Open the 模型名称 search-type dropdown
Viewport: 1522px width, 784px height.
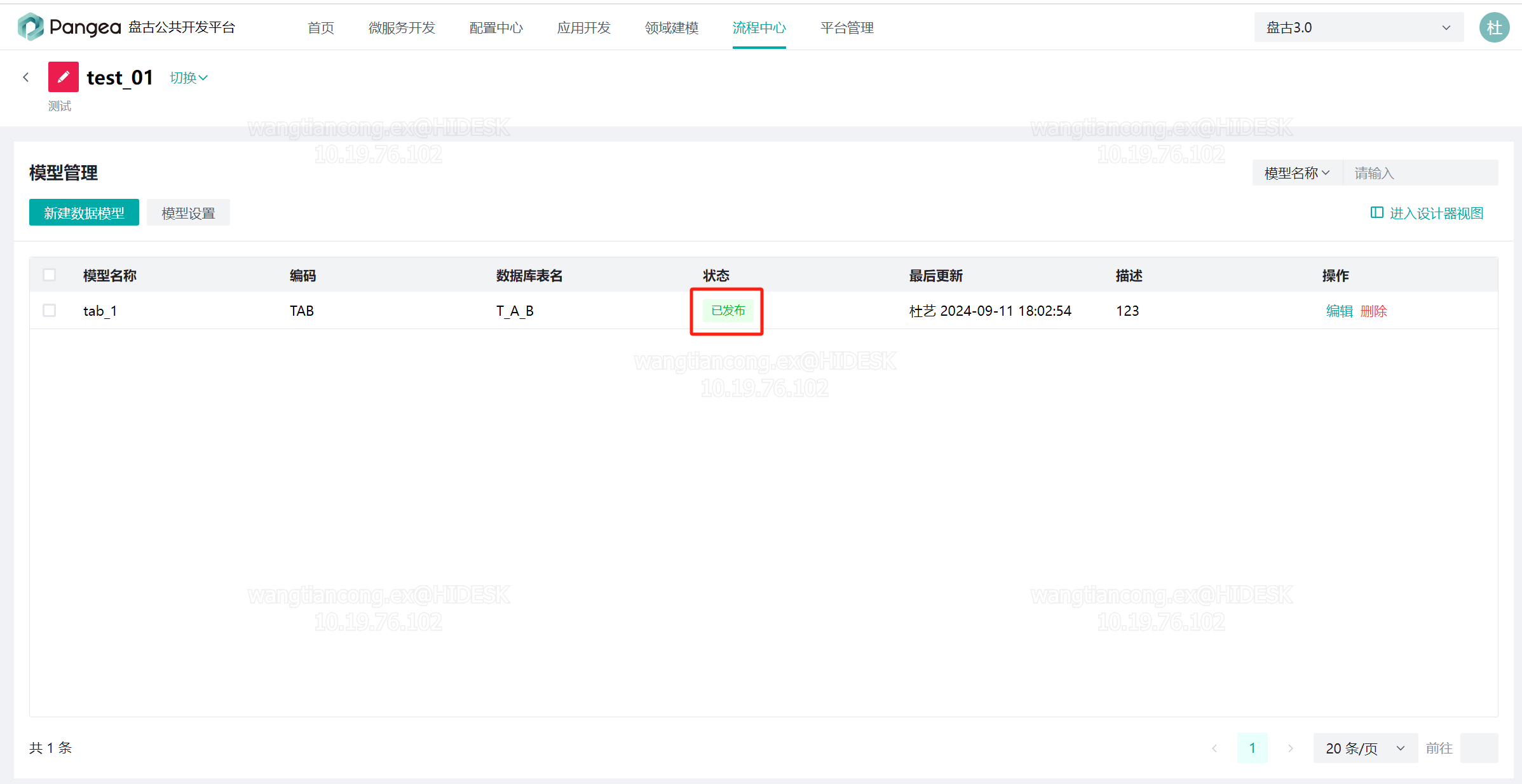[x=1297, y=173]
